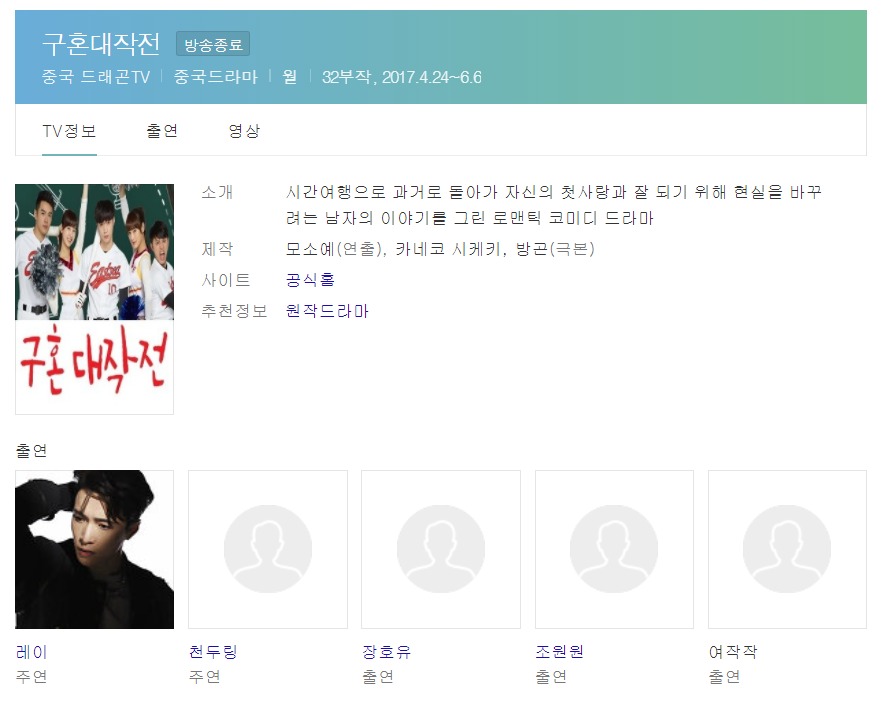882x705 pixels.
Task: Select the TV정보 tab
Action: 69,131
